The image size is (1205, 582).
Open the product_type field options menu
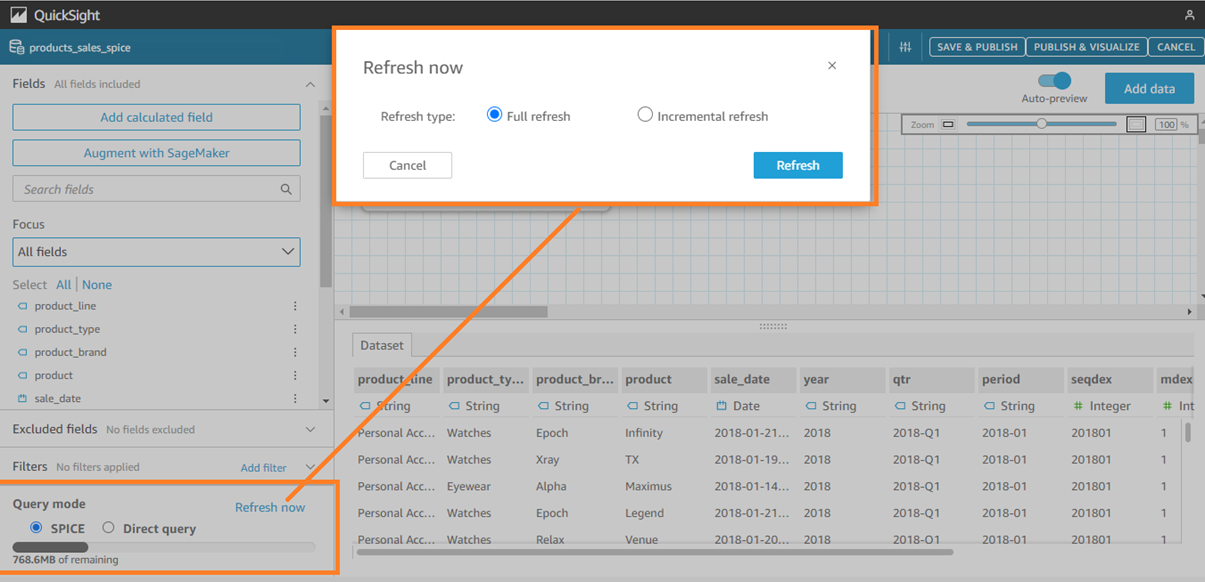295,329
